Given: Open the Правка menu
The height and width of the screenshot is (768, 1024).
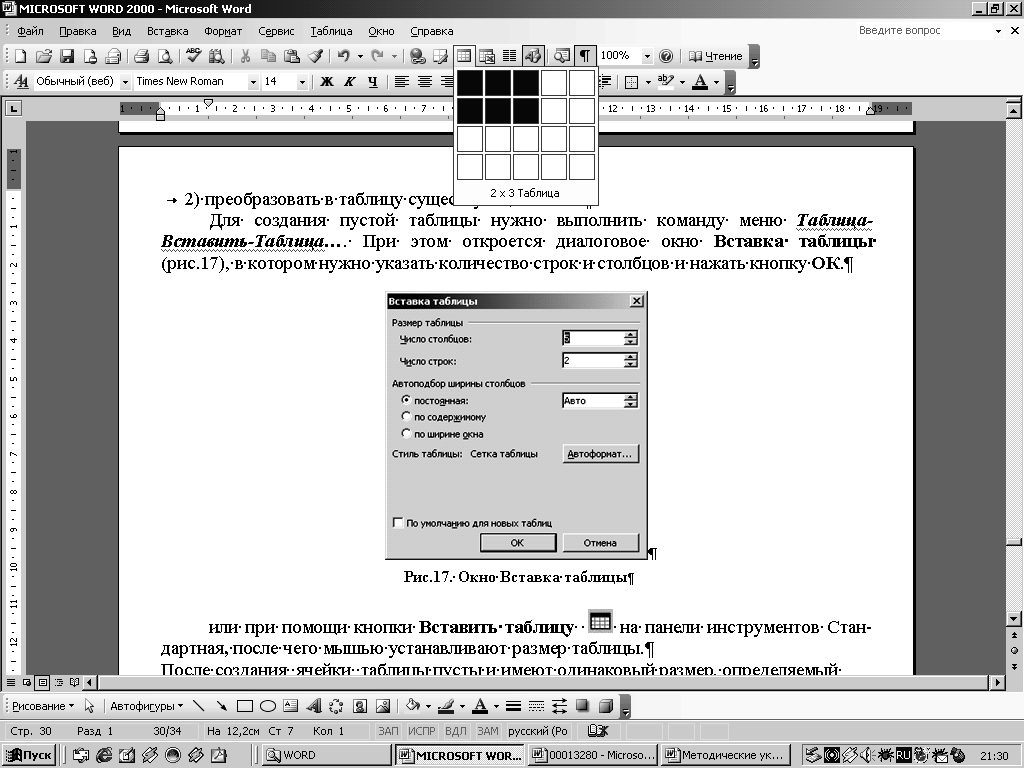Looking at the screenshot, I should (78, 31).
